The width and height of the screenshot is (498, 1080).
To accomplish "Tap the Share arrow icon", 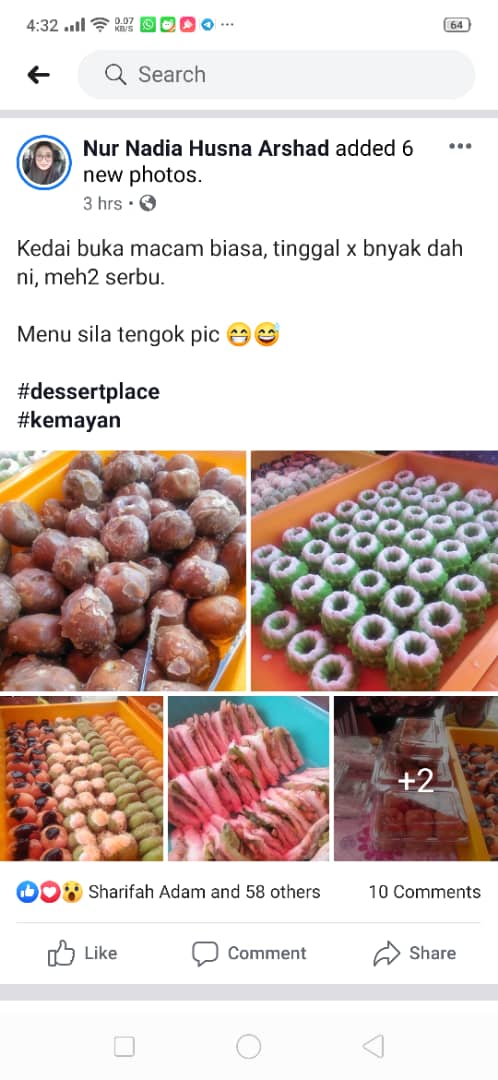I will pos(386,954).
